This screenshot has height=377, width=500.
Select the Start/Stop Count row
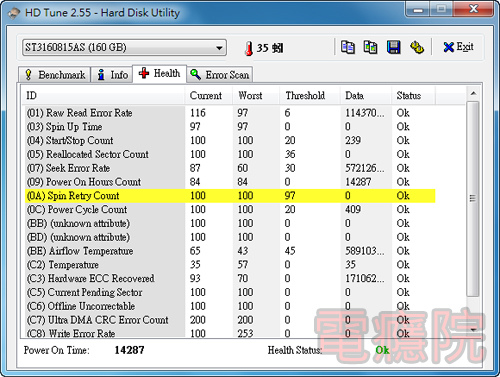(x=230, y=140)
